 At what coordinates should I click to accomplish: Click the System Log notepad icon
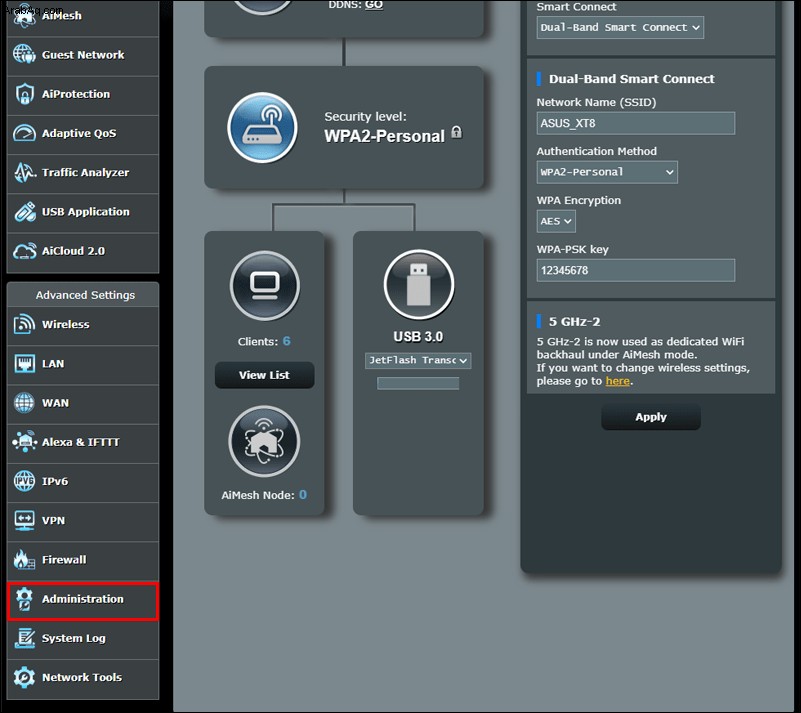pos(24,638)
